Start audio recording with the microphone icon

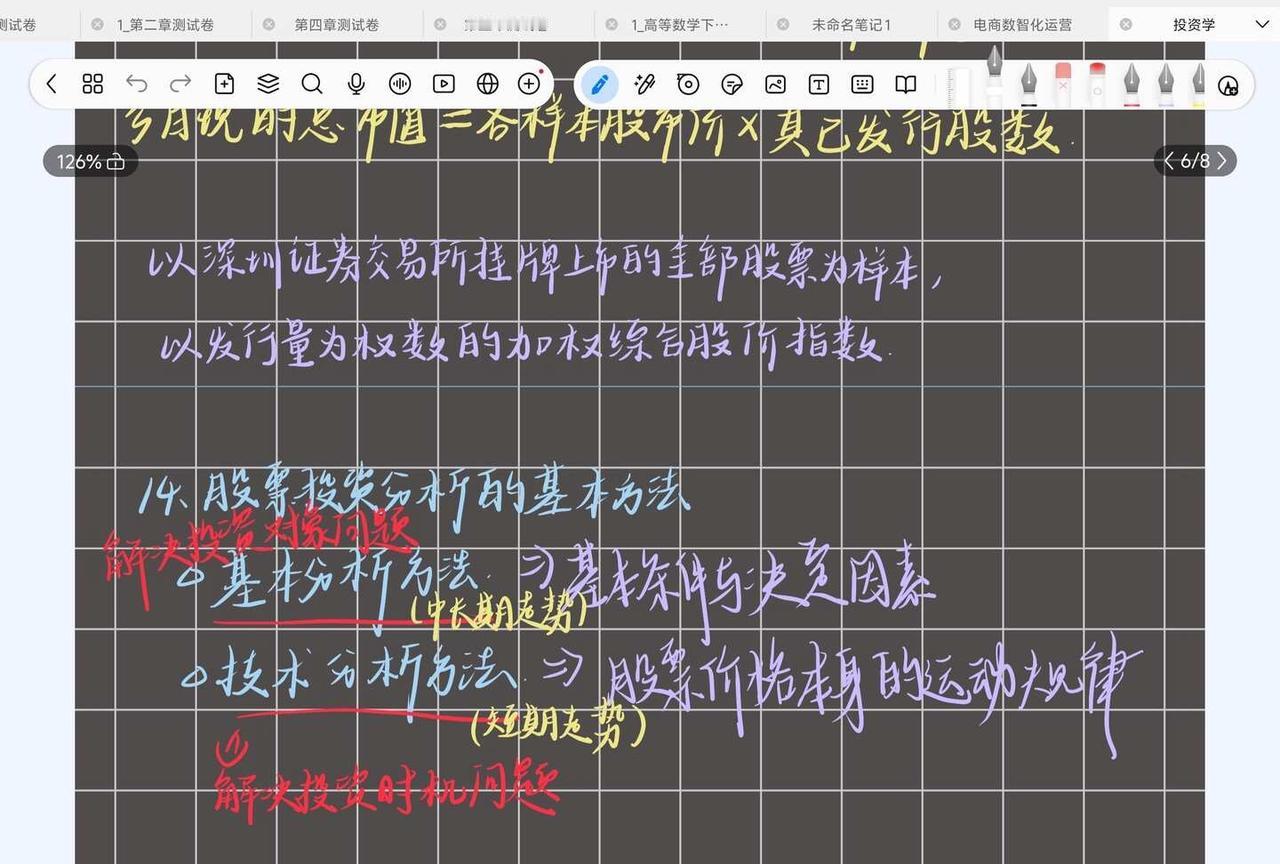click(356, 84)
